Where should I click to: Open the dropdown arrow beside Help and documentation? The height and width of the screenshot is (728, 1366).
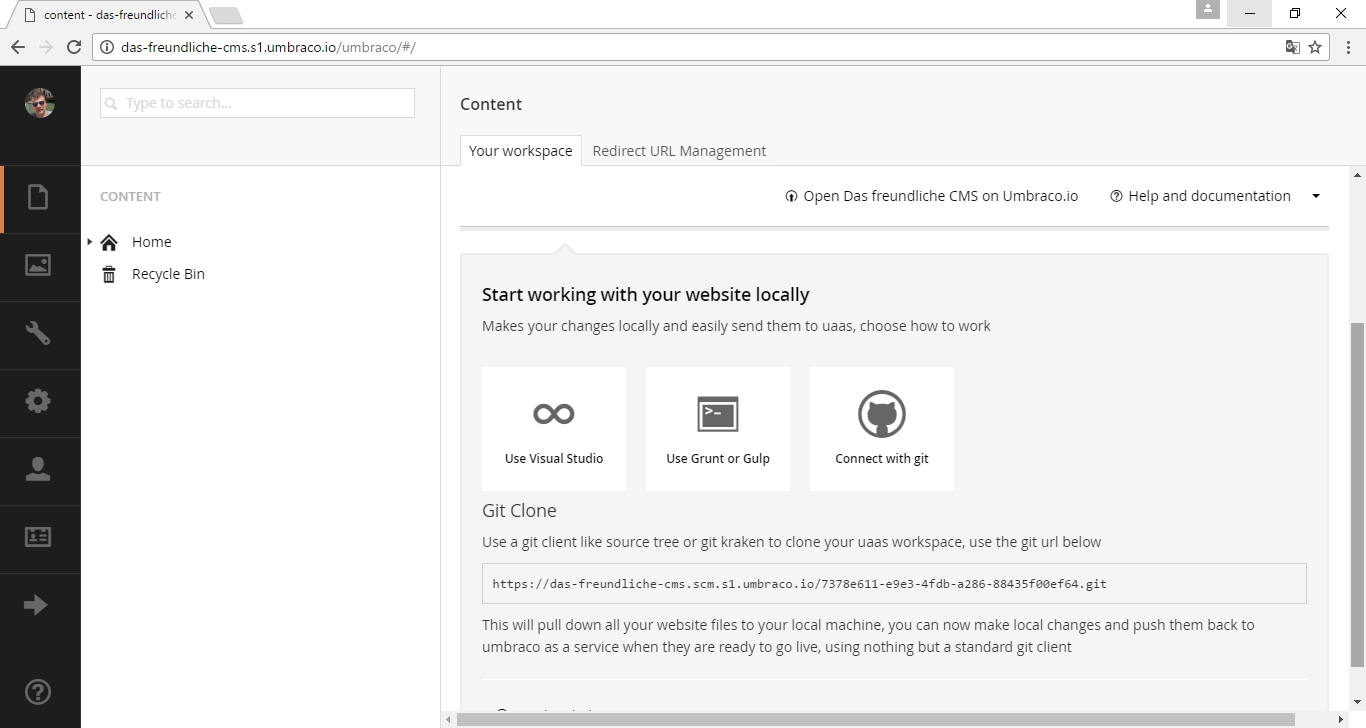pyautogui.click(x=1316, y=196)
